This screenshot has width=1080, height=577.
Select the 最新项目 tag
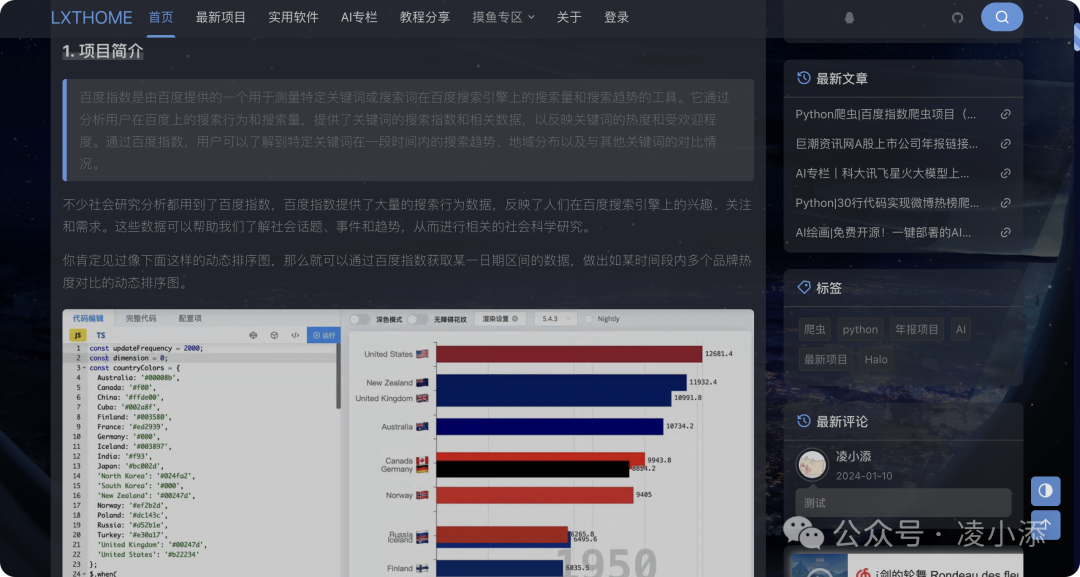click(x=825, y=359)
